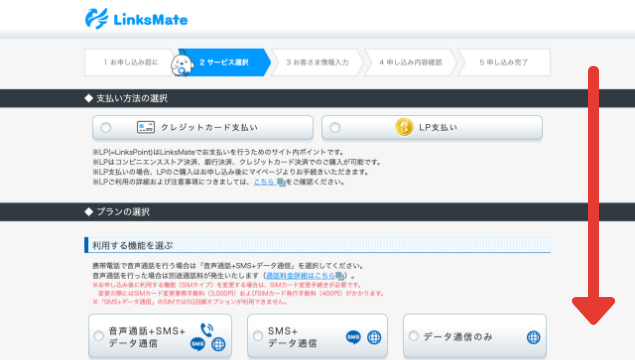Choose the LP支払い option label

pyautogui.click(x=438, y=127)
